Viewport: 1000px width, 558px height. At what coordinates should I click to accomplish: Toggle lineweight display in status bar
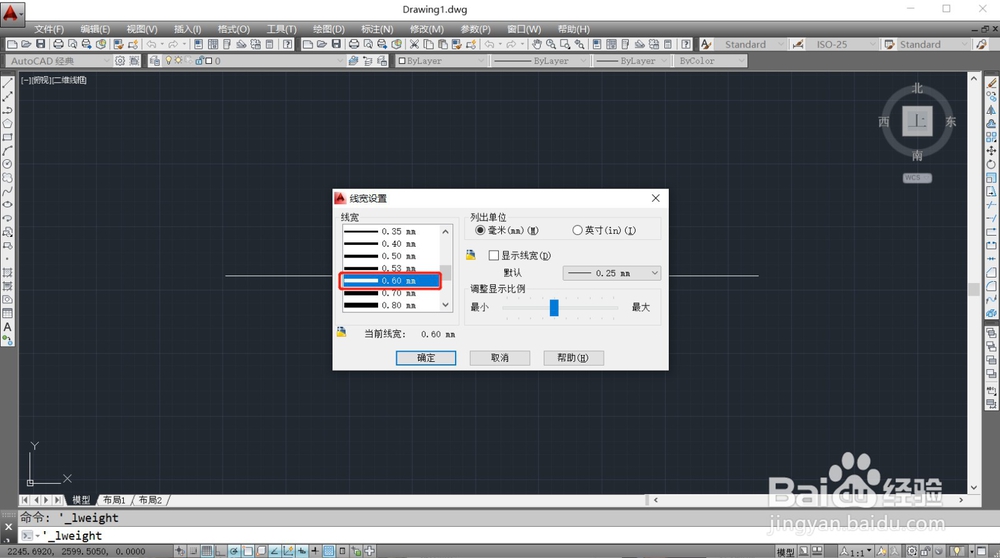[x=315, y=551]
